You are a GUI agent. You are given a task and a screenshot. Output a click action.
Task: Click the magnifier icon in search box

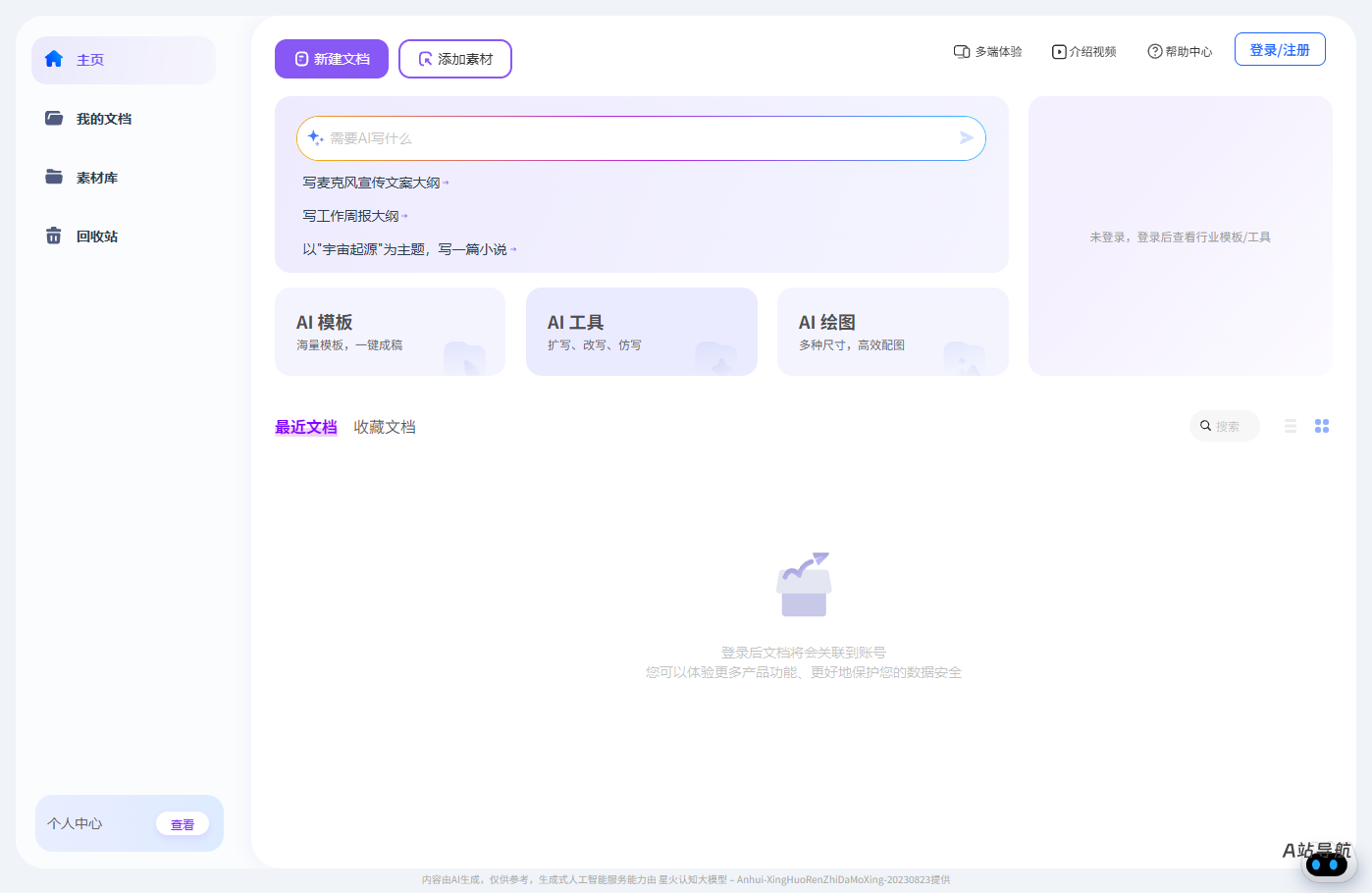click(1205, 426)
